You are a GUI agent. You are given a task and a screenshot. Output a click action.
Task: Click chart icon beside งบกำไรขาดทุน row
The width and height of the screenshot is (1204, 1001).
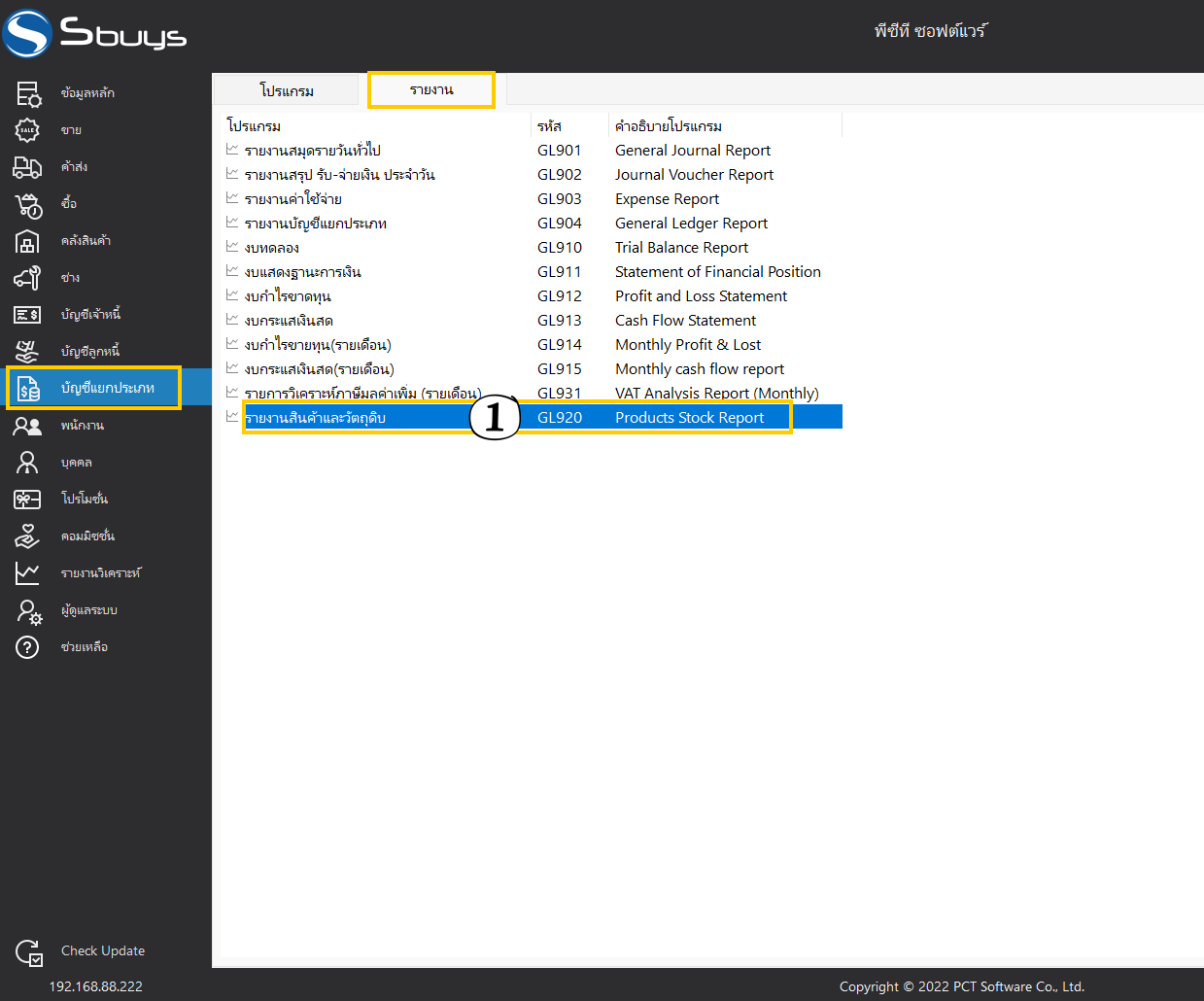tap(232, 295)
